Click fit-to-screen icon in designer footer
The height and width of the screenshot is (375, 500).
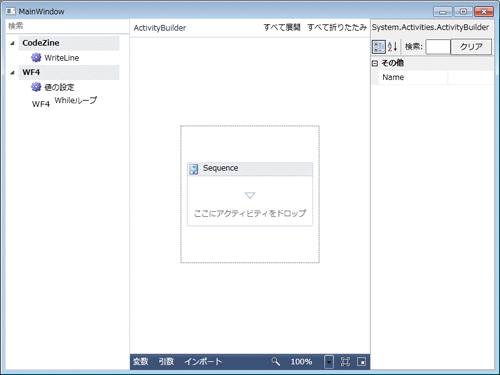[x=345, y=362]
